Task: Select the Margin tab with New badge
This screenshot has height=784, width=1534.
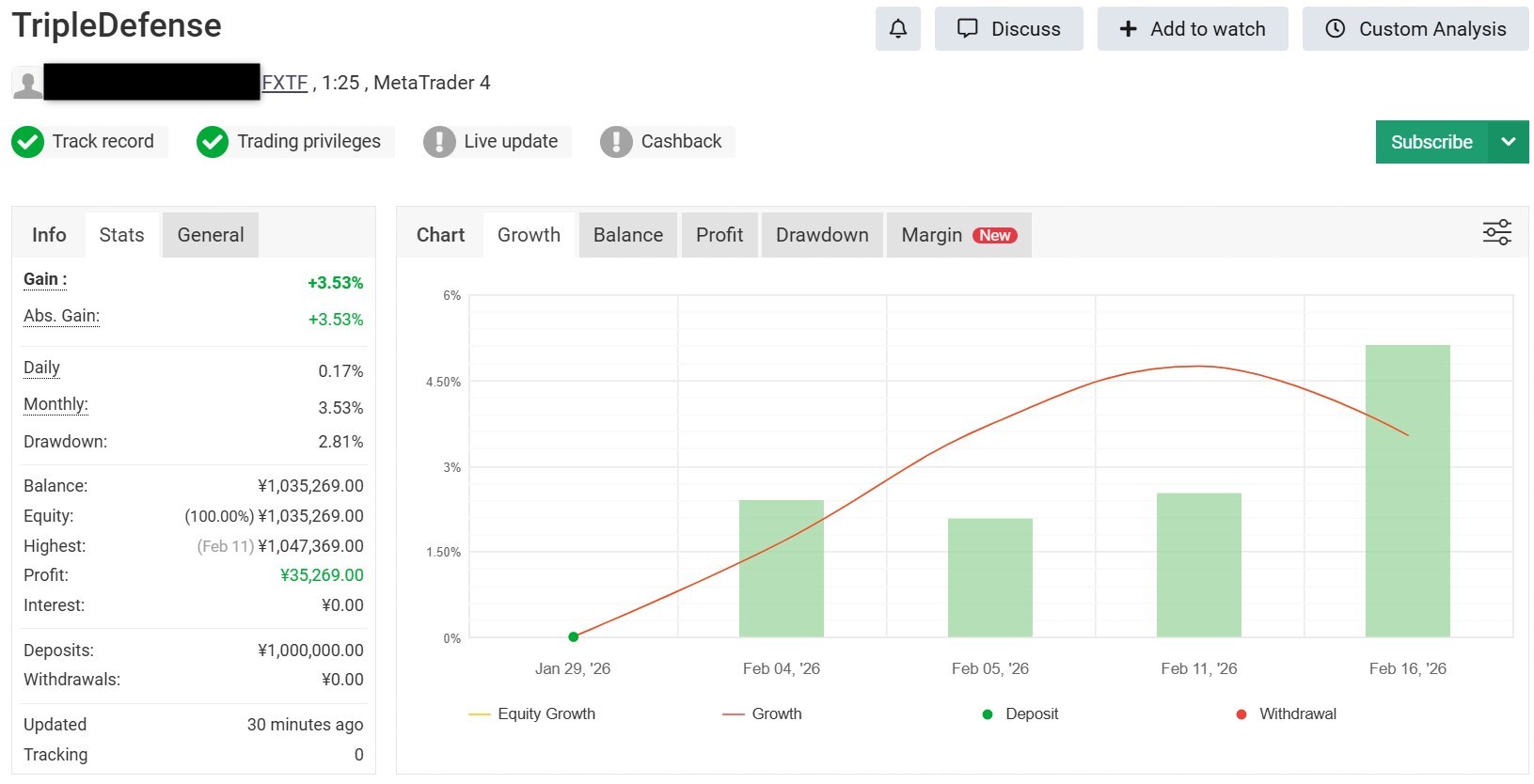Action: click(x=958, y=235)
